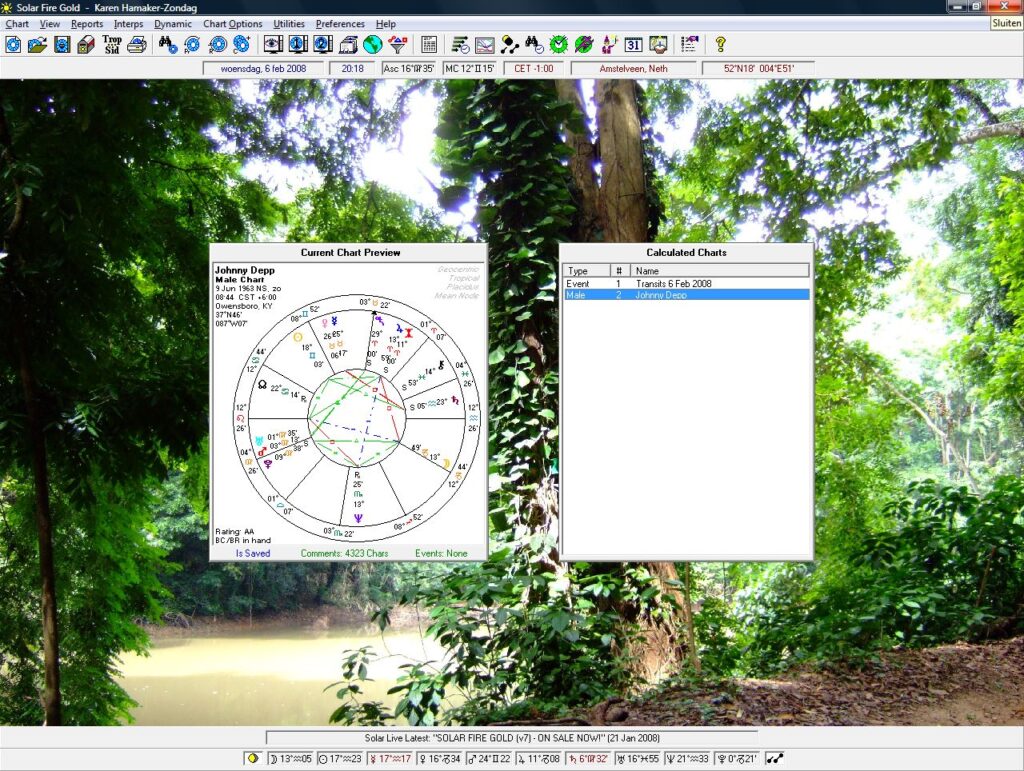Screen dimensions: 1024x771
Task: Open the Utilities menu
Action: tap(289, 24)
